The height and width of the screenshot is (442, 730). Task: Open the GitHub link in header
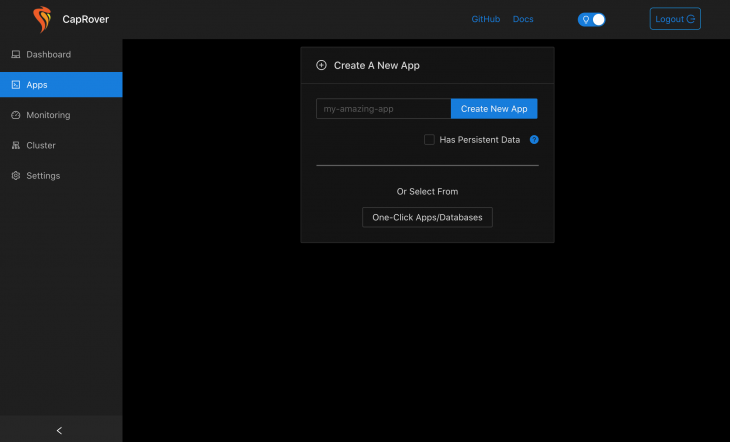[x=485, y=19]
